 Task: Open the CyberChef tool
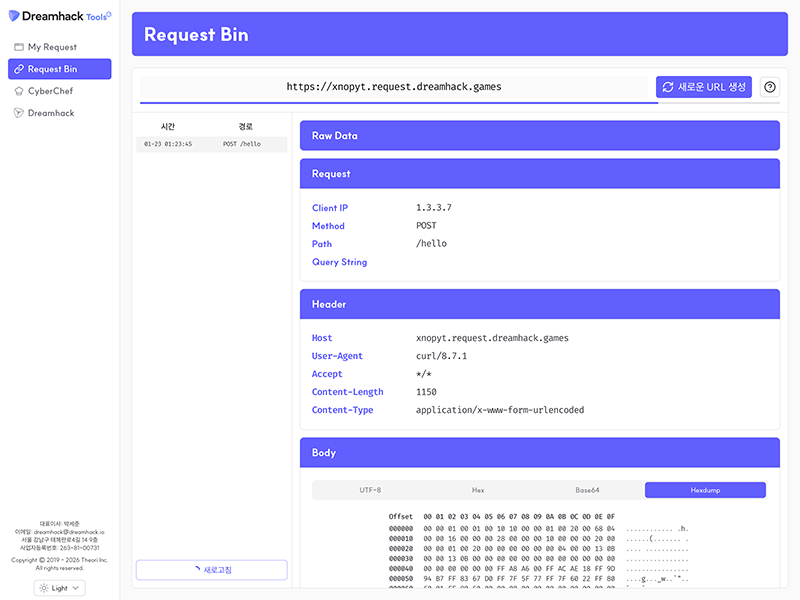60,91
